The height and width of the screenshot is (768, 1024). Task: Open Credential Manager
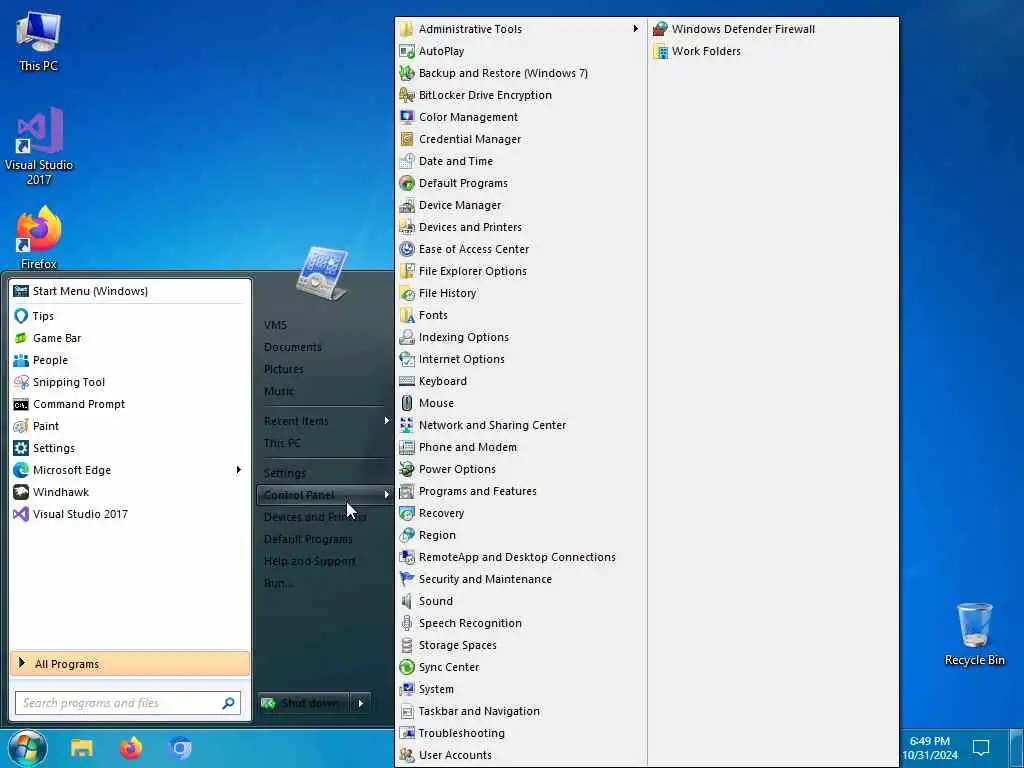coord(520,139)
